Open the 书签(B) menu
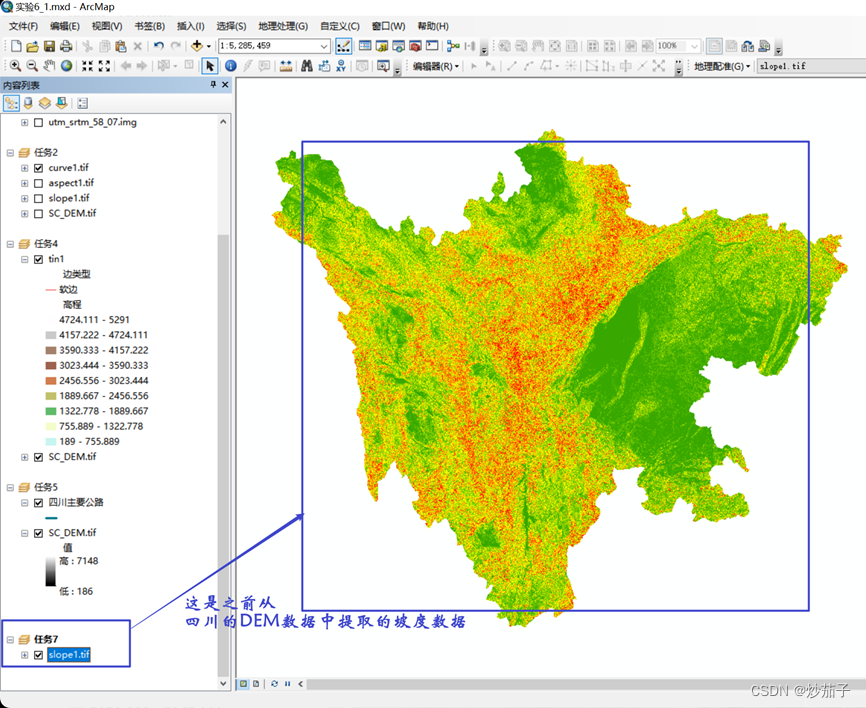 pyautogui.click(x=150, y=26)
